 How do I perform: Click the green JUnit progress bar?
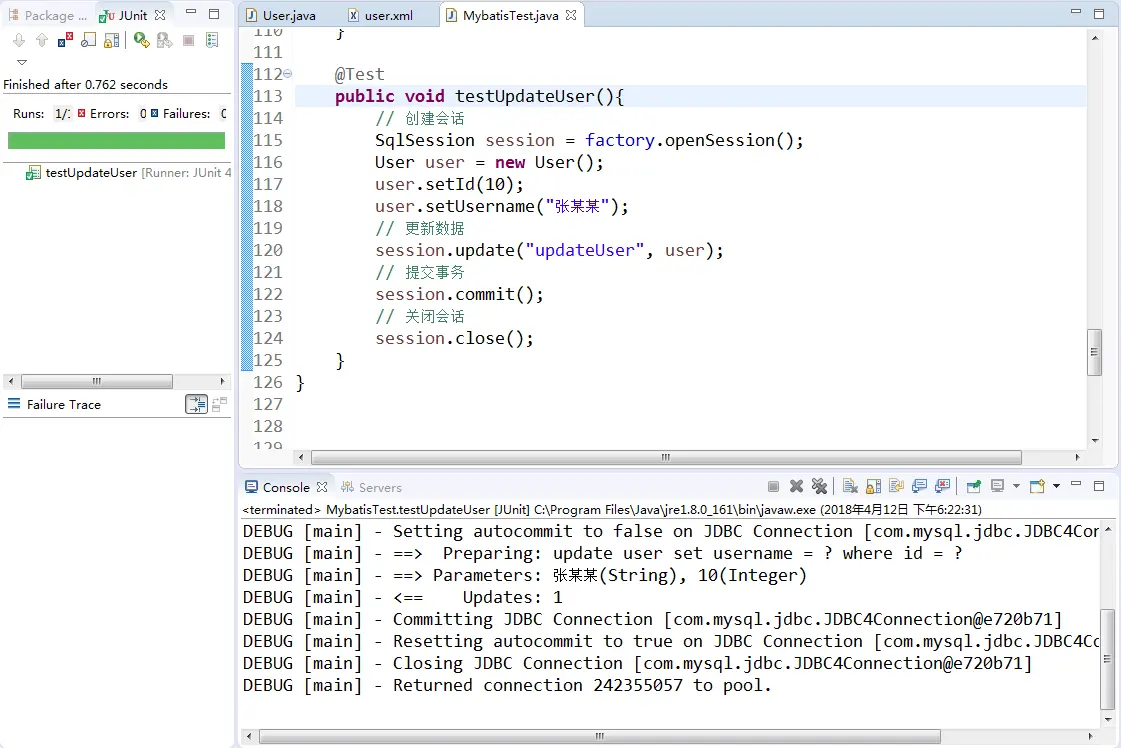tap(117, 140)
